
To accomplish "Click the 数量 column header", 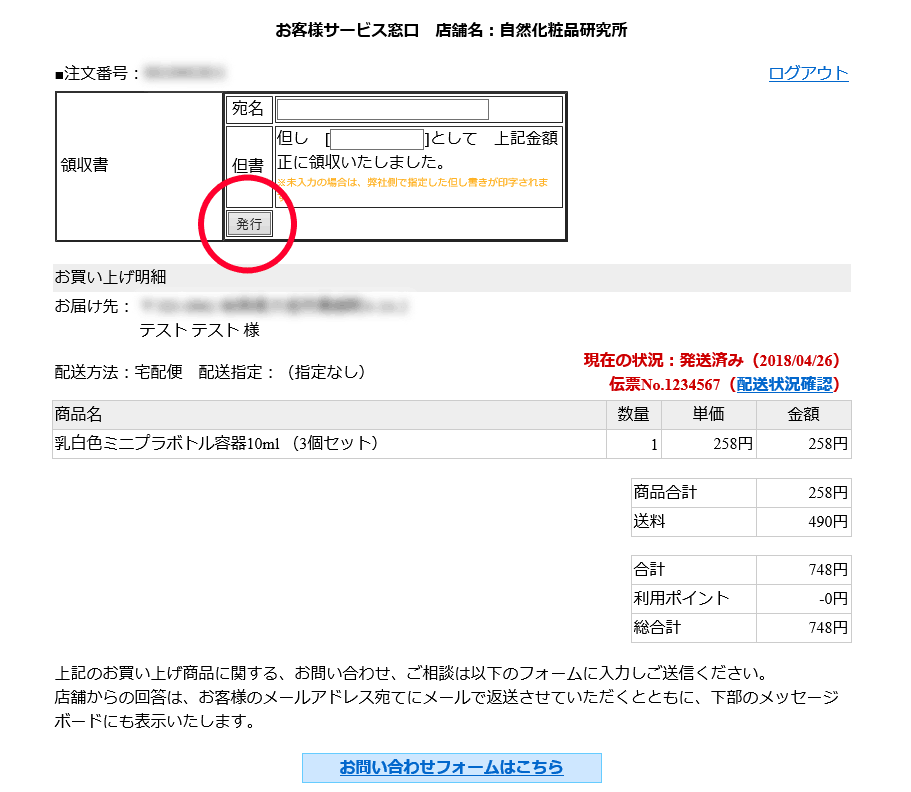I will click(634, 415).
